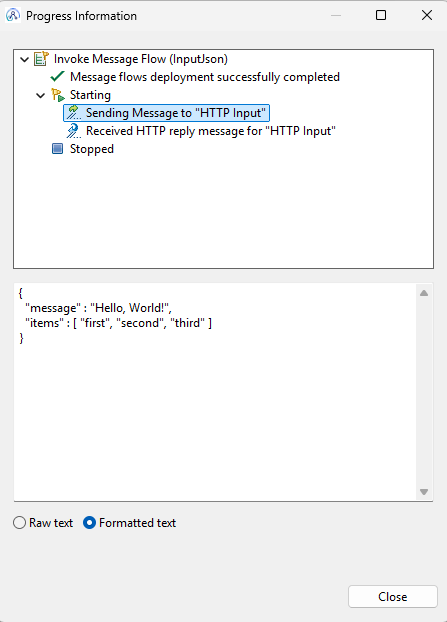This screenshot has width=447, height=622.
Task: Click the scrollbar down arrow
Action: [x=424, y=492]
